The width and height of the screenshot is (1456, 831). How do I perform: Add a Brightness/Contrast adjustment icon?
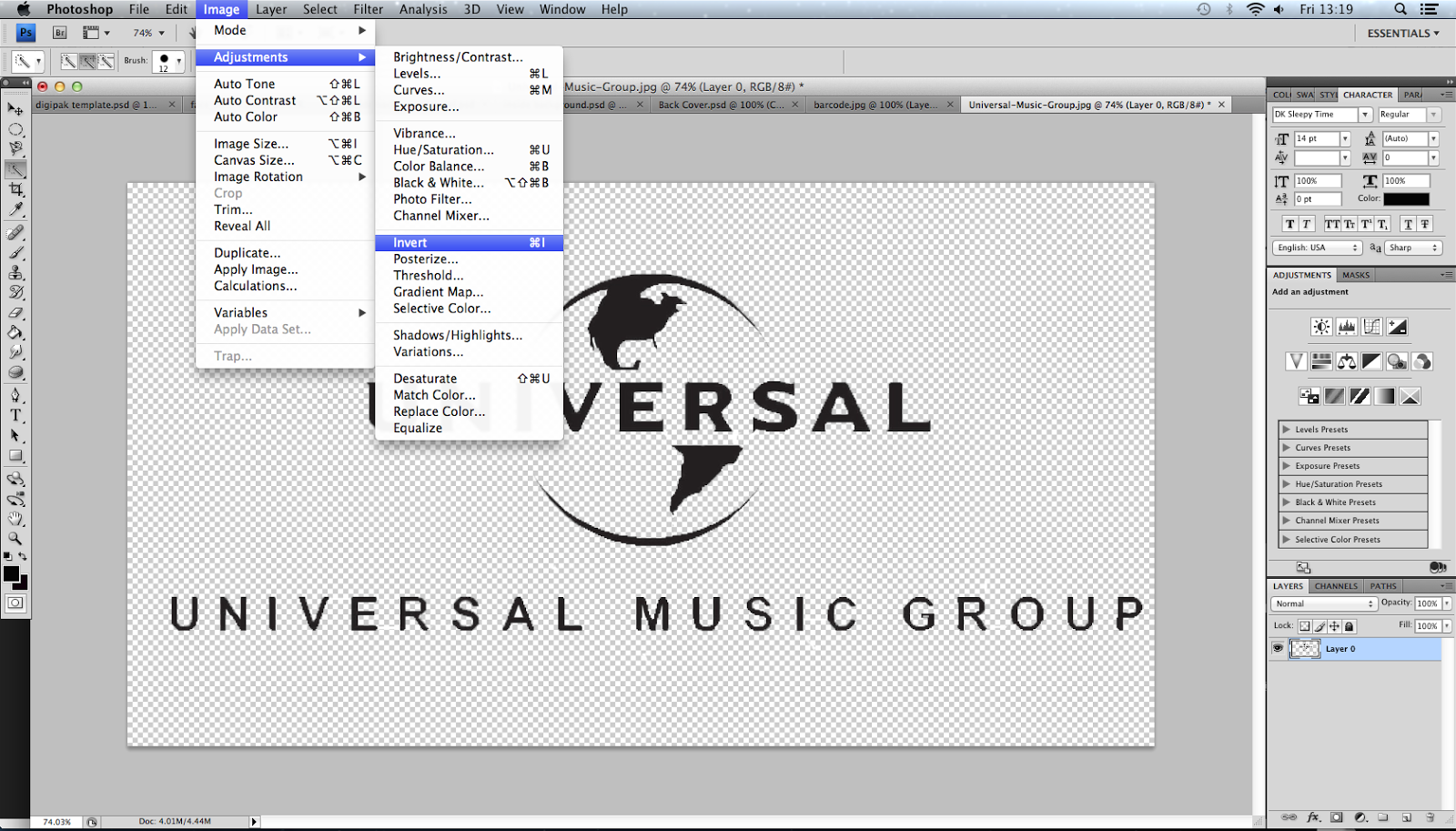click(1321, 327)
